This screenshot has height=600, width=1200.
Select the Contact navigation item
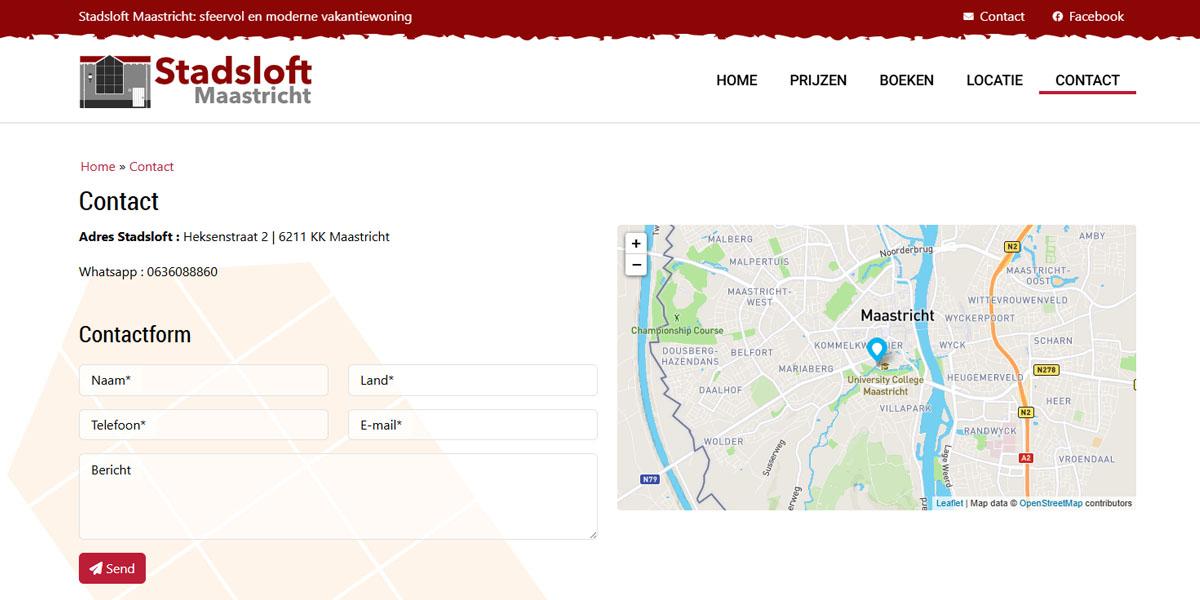1087,80
